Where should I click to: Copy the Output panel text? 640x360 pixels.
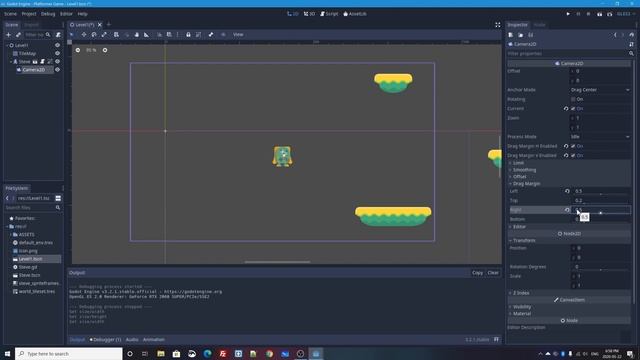pos(477,273)
